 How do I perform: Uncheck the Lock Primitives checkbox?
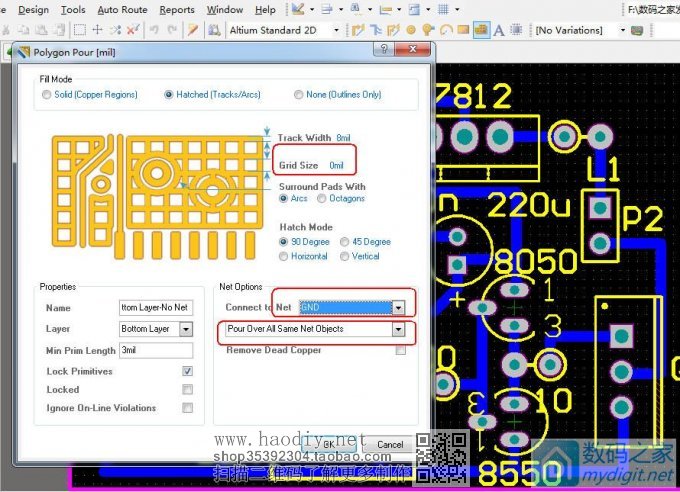(187, 371)
